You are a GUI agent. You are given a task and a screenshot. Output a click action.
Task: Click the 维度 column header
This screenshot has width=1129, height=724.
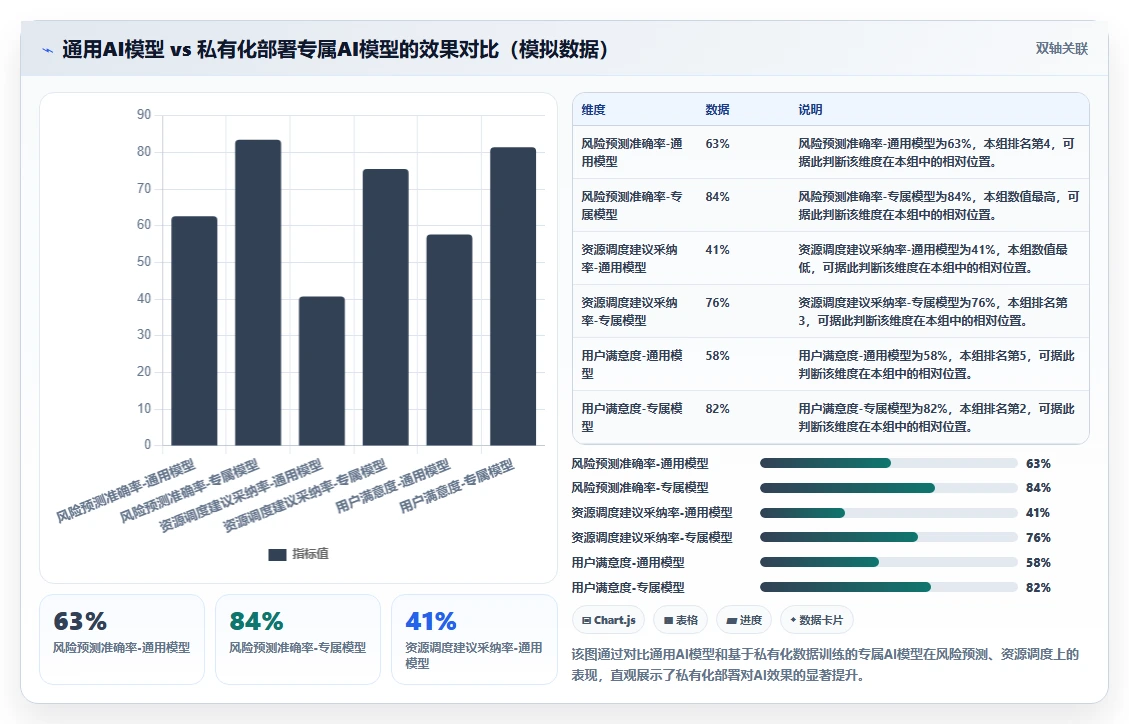[x=593, y=109]
